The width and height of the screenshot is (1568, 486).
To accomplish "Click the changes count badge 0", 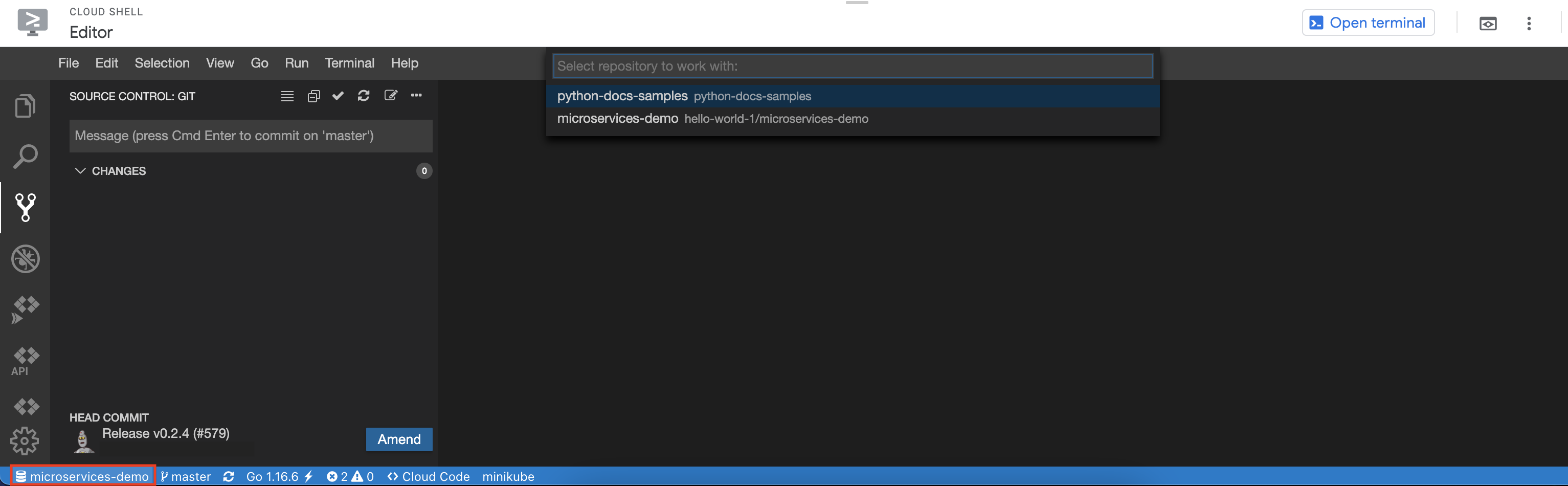I will [x=424, y=170].
